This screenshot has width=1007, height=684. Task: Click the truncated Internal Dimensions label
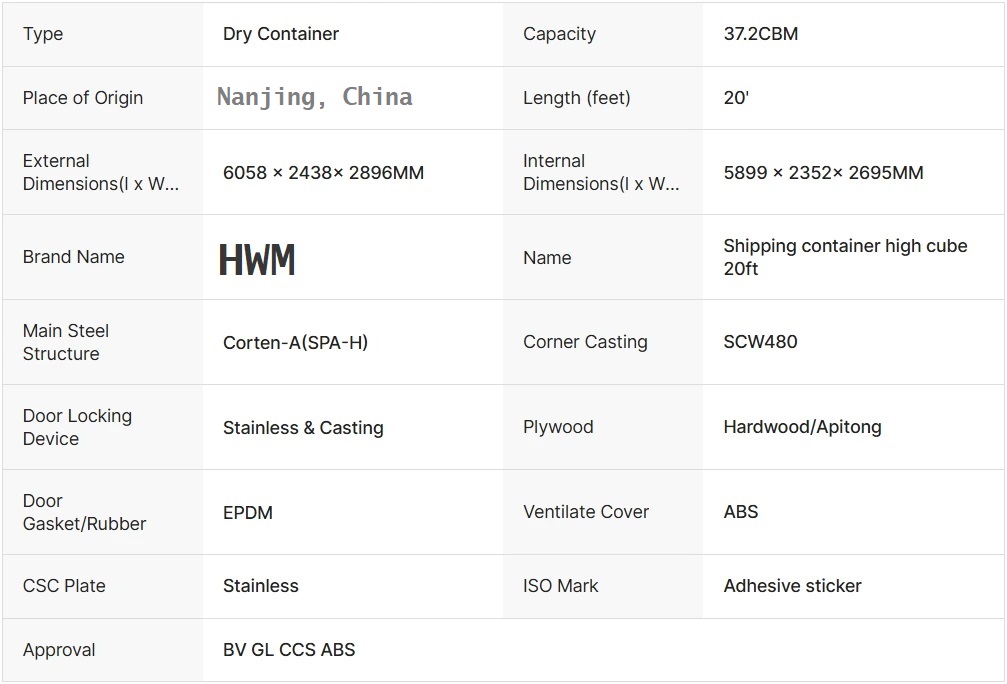601,172
